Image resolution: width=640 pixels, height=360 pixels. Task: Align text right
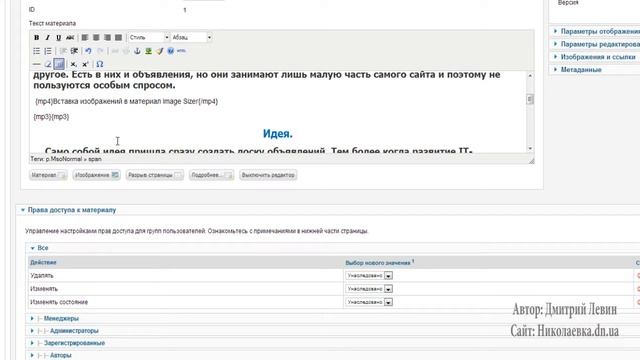[x=107, y=38]
